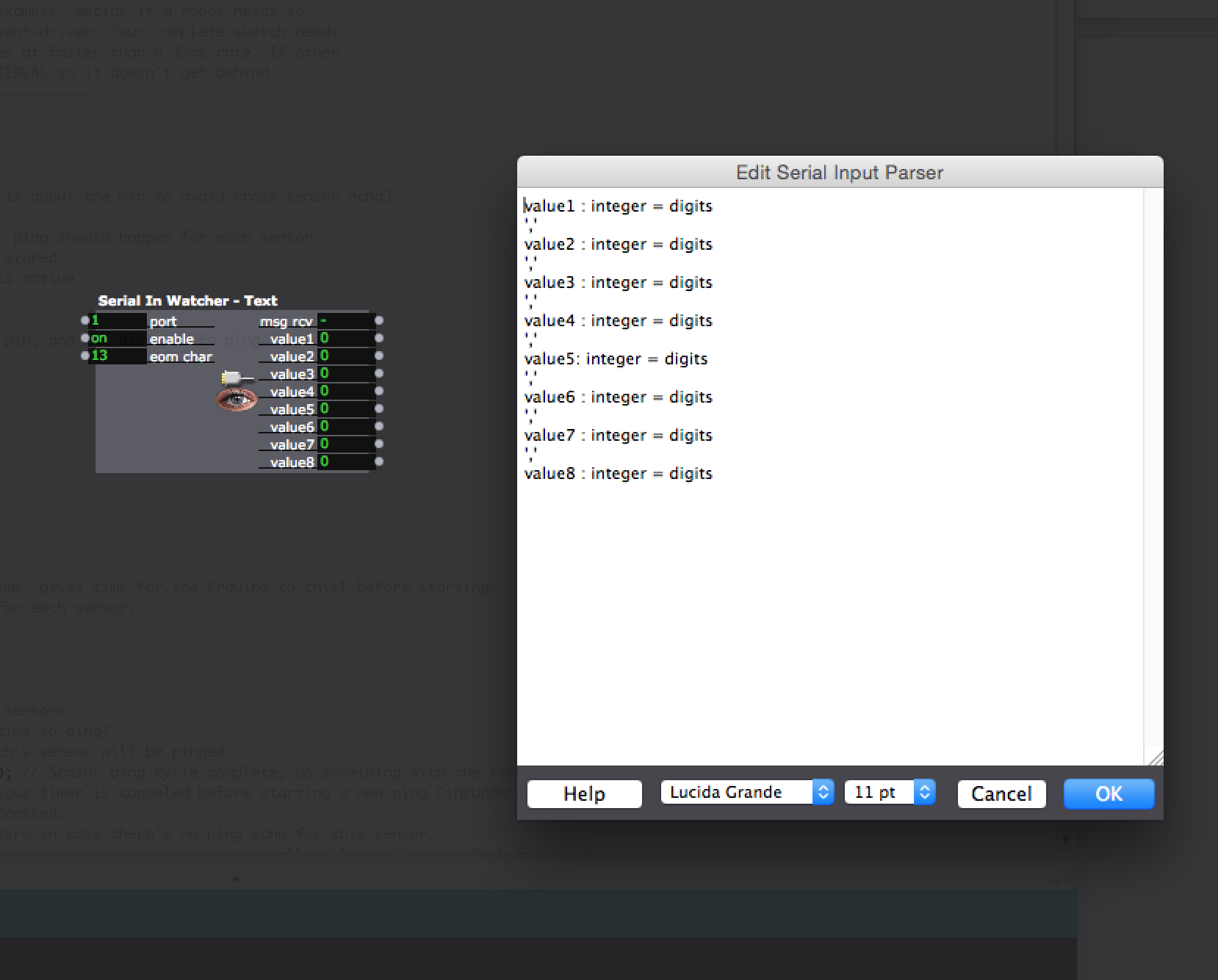Open the 11 pt font size dropdown

[890, 792]
